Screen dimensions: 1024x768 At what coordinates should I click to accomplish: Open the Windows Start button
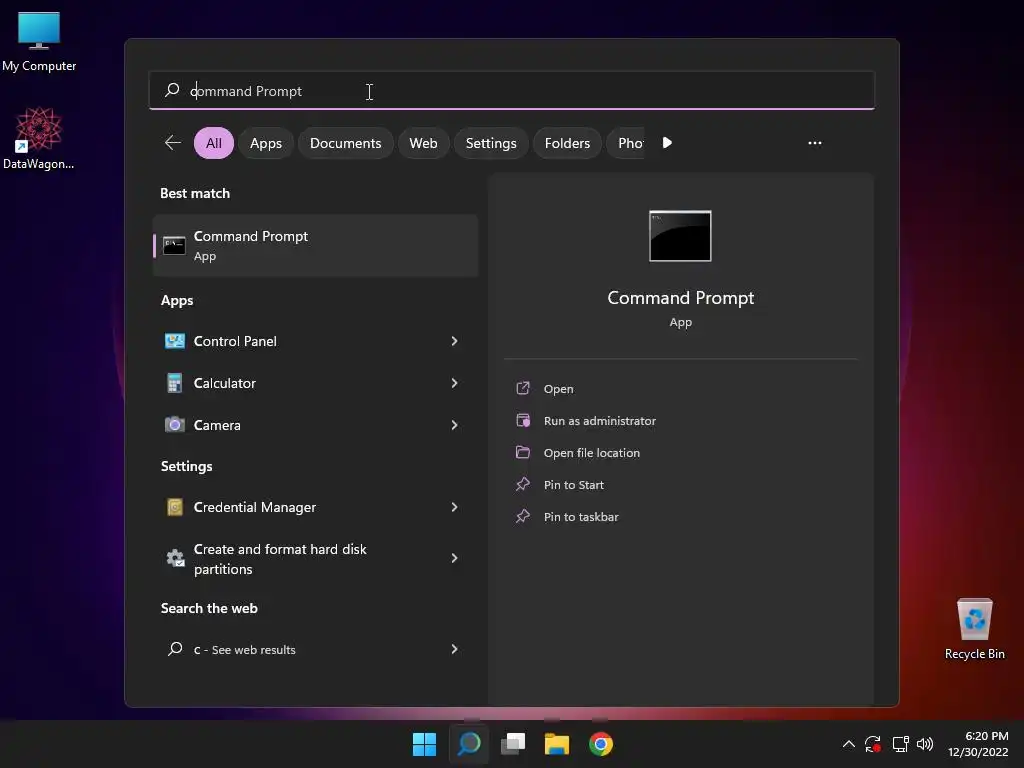(424, 744)
